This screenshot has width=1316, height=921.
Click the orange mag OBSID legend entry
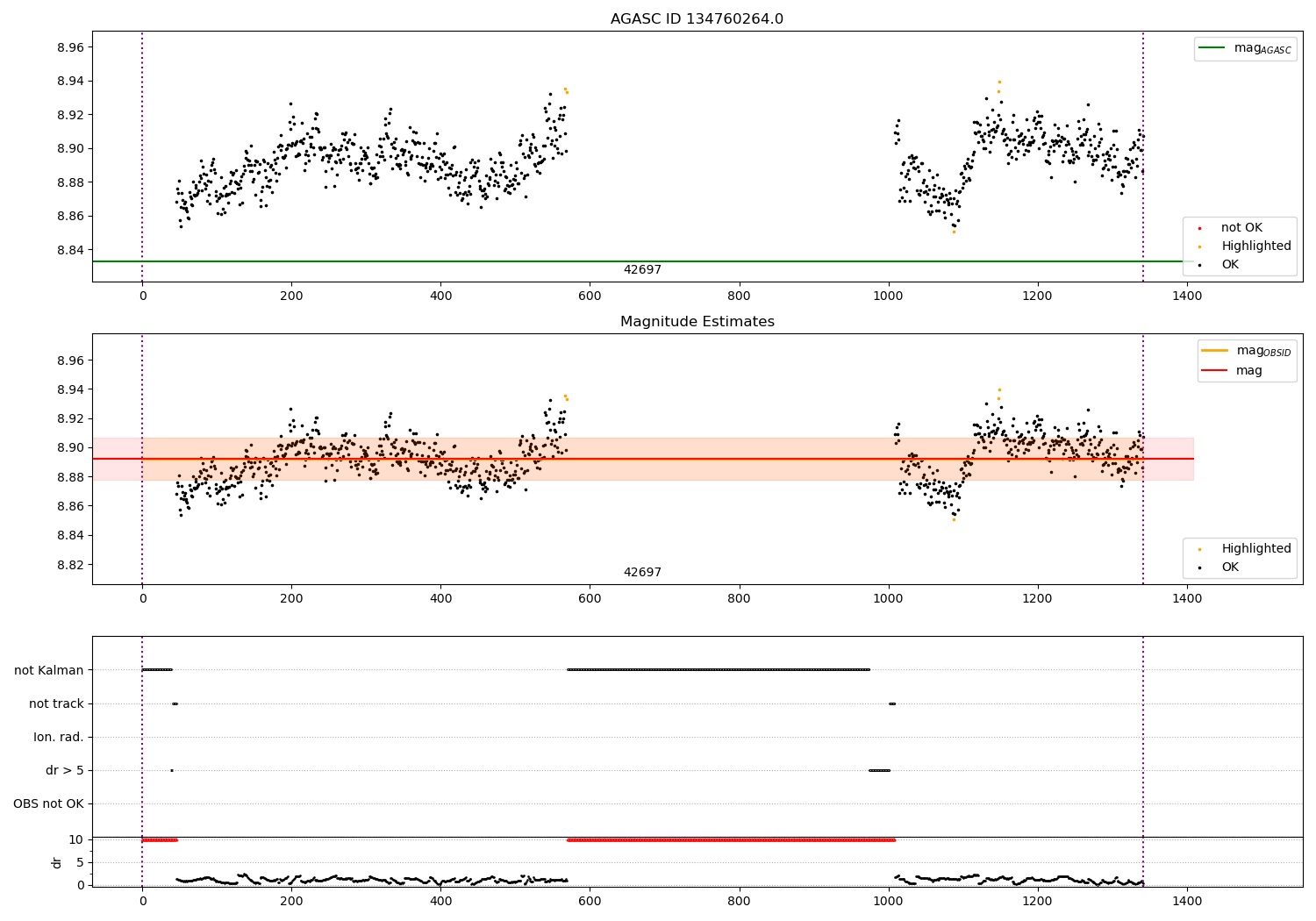pyautogui.click(x=1247, y=351)
